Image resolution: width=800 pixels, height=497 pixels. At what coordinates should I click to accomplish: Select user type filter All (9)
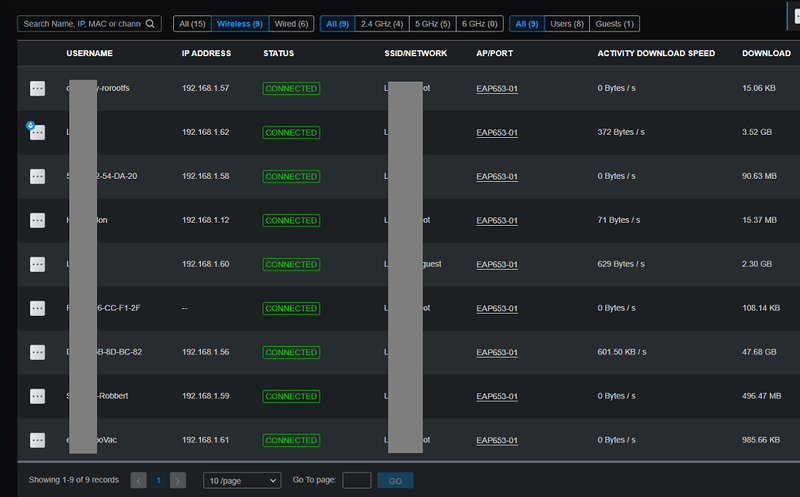[527, 23]
